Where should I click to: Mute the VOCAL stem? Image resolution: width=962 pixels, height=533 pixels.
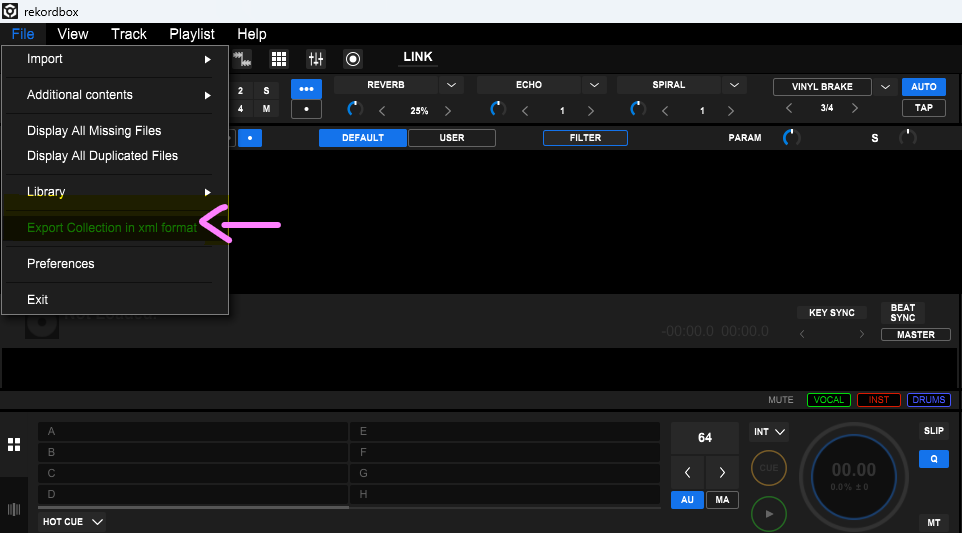click(828, 400)
